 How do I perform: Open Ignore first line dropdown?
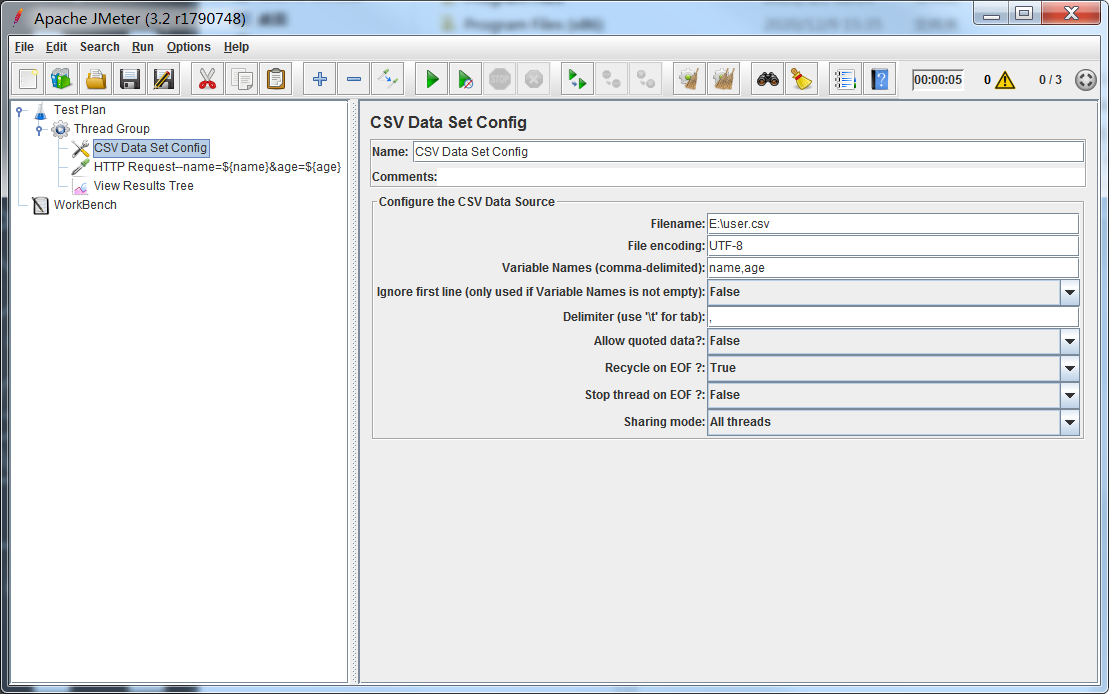click(1069, 292)
